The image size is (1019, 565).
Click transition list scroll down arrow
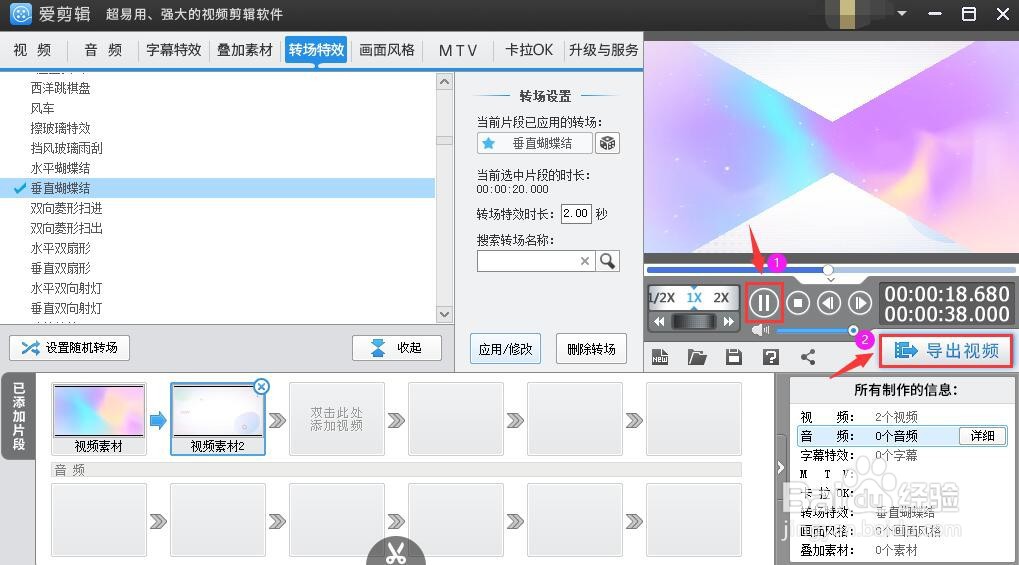coord(445,314)
